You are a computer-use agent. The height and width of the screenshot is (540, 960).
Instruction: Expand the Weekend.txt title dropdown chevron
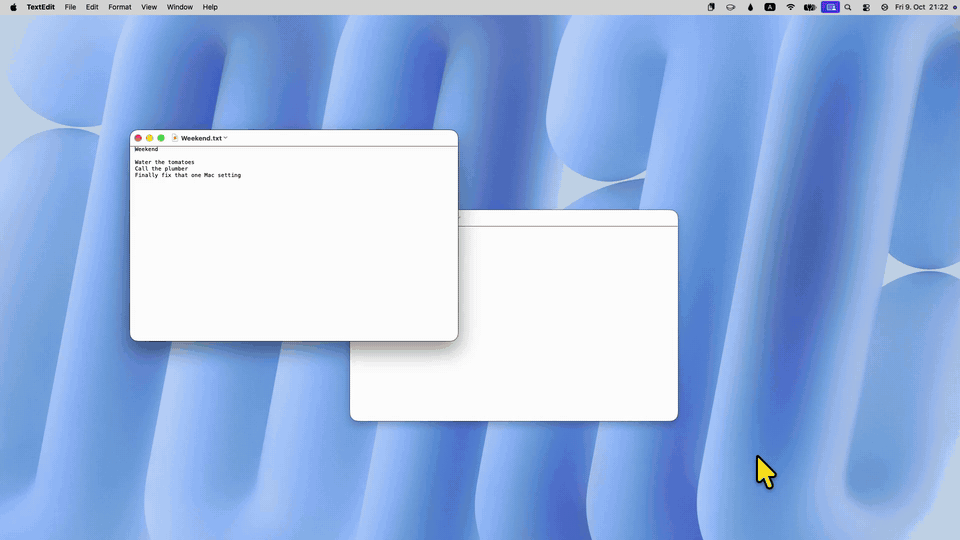click(x=226, y=138)
